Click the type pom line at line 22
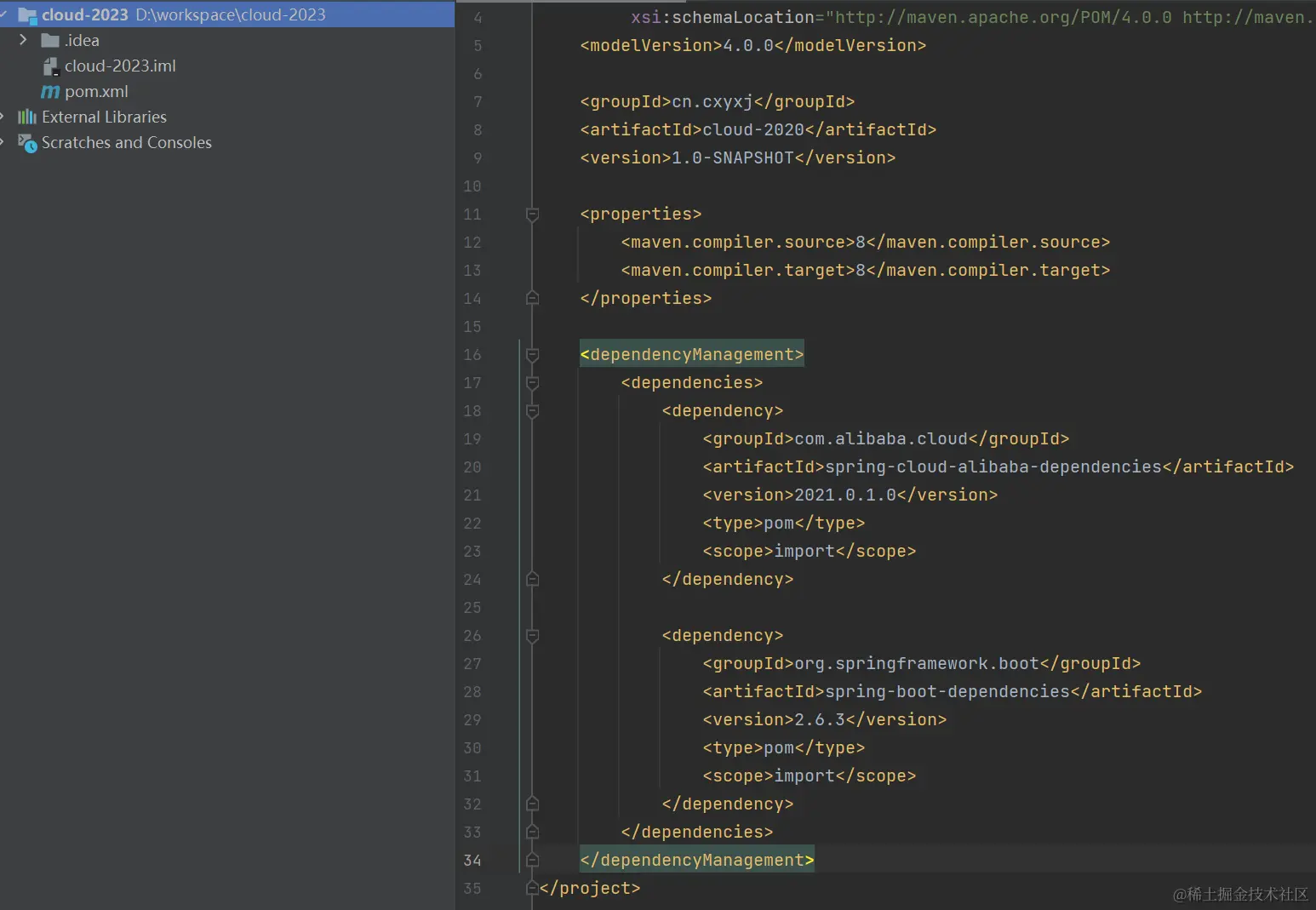Image resolution: width=1316 pixels, height=910 pixels. (783, 523)
